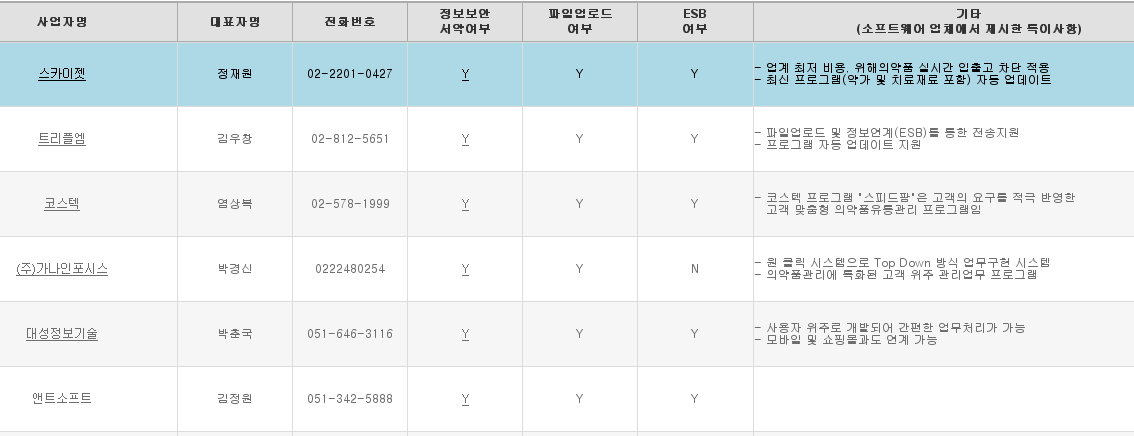Click security pledge Y in 앤트소프트 row

[465, 399]
